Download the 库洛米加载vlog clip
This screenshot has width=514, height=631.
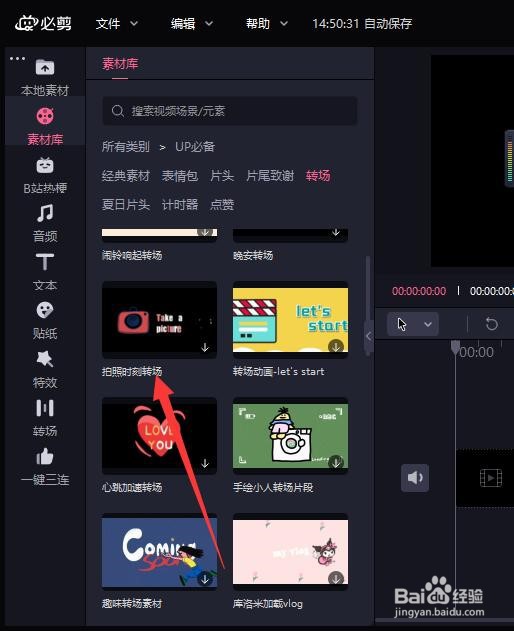pyautogui.click(x=336, y=579)
